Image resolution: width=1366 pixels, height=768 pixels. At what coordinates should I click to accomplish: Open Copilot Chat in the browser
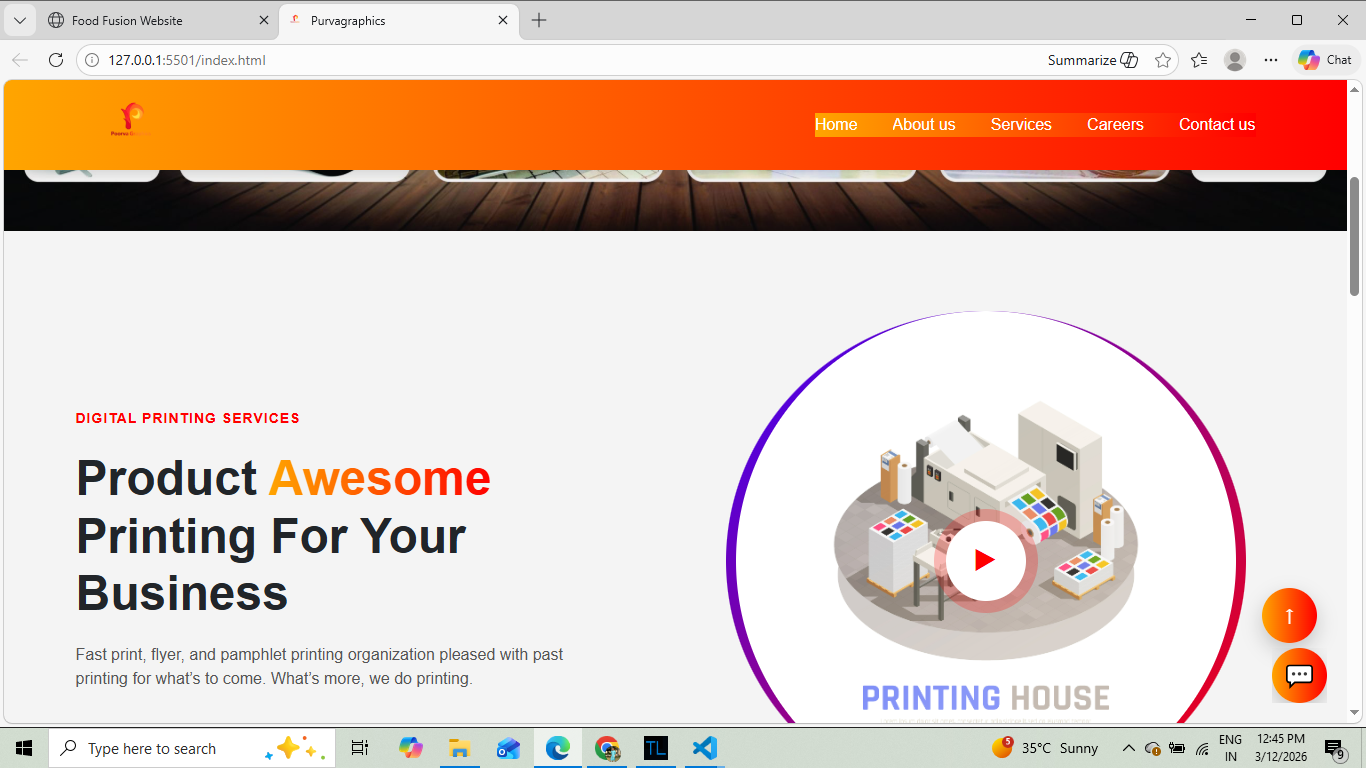pos(1325,60)
